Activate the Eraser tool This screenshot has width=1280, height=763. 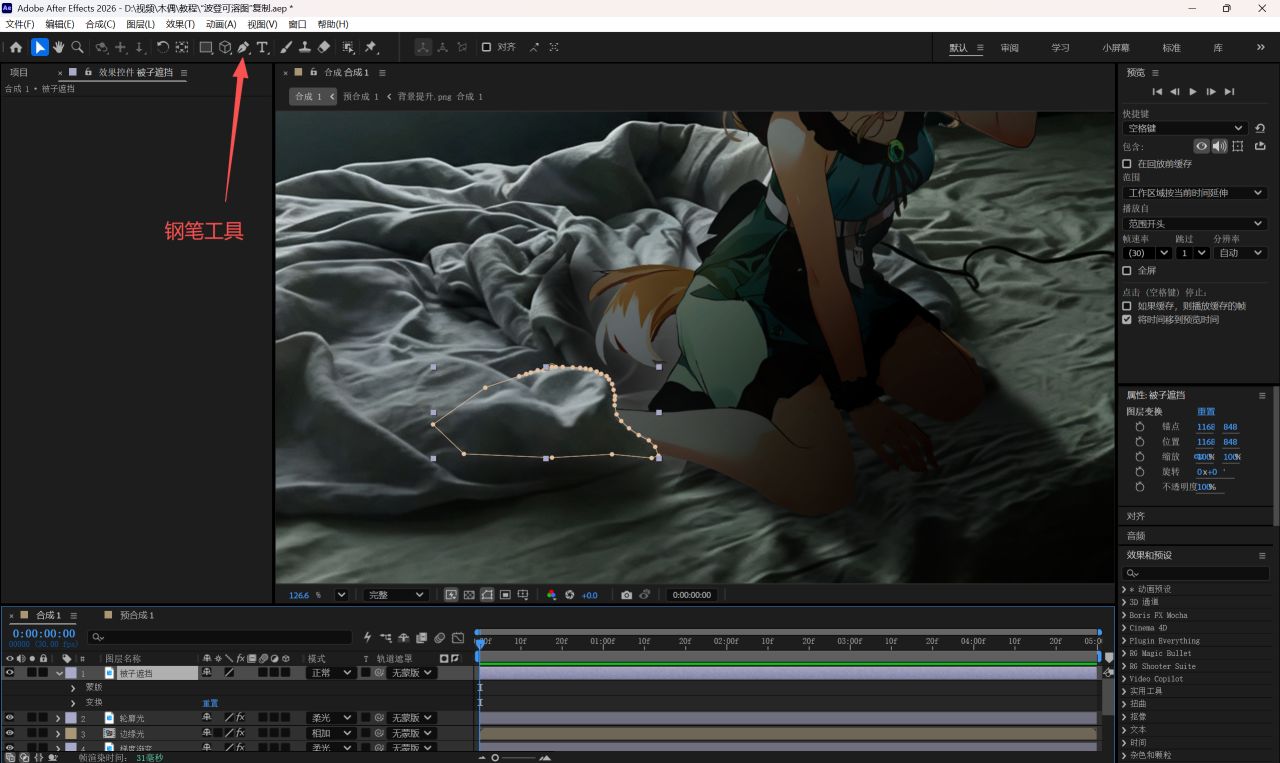[324, 47]
